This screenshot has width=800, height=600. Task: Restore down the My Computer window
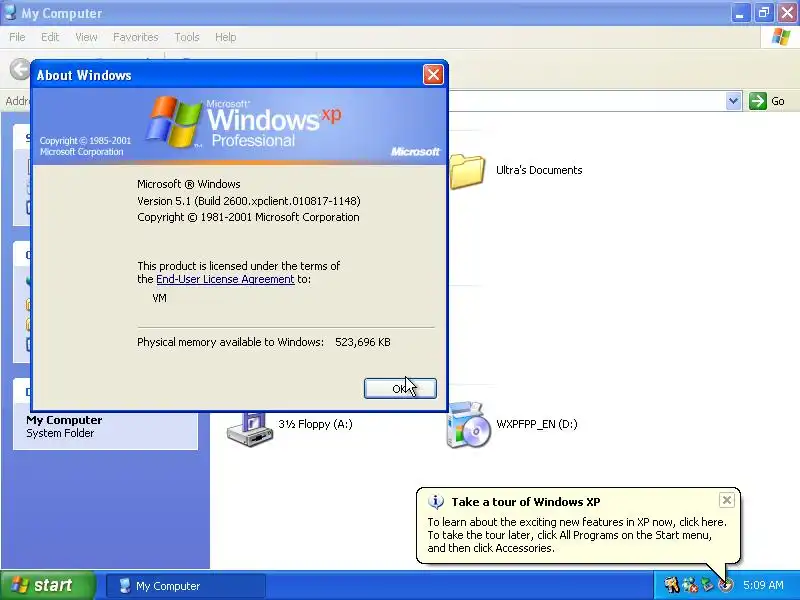(x=764, y=13)
